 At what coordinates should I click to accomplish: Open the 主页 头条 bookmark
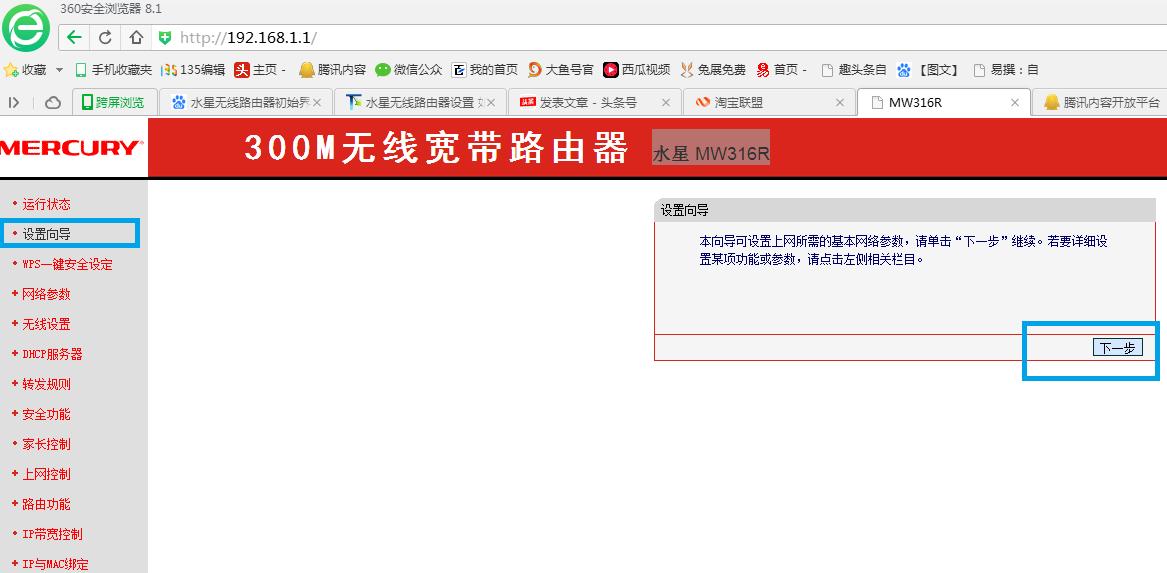coord(260,70)
